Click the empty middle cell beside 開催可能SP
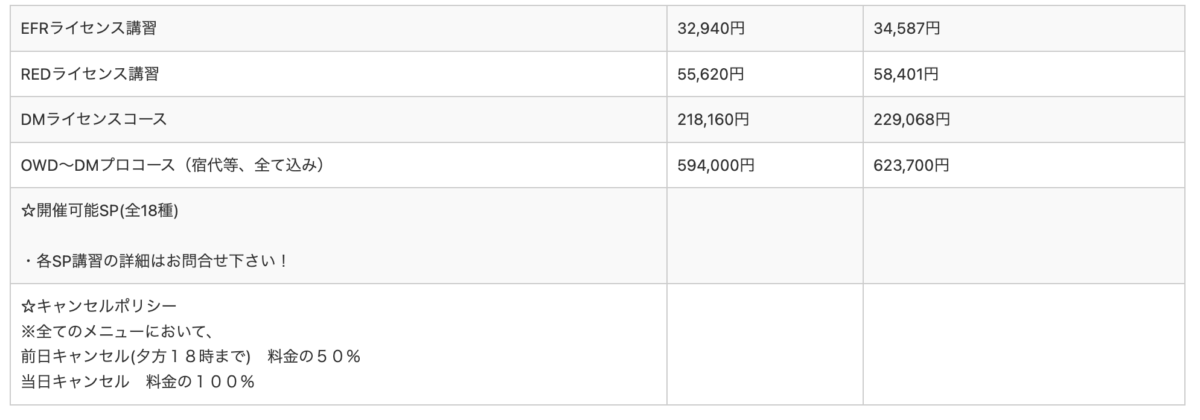1200x420 pixels. [764, 235]
